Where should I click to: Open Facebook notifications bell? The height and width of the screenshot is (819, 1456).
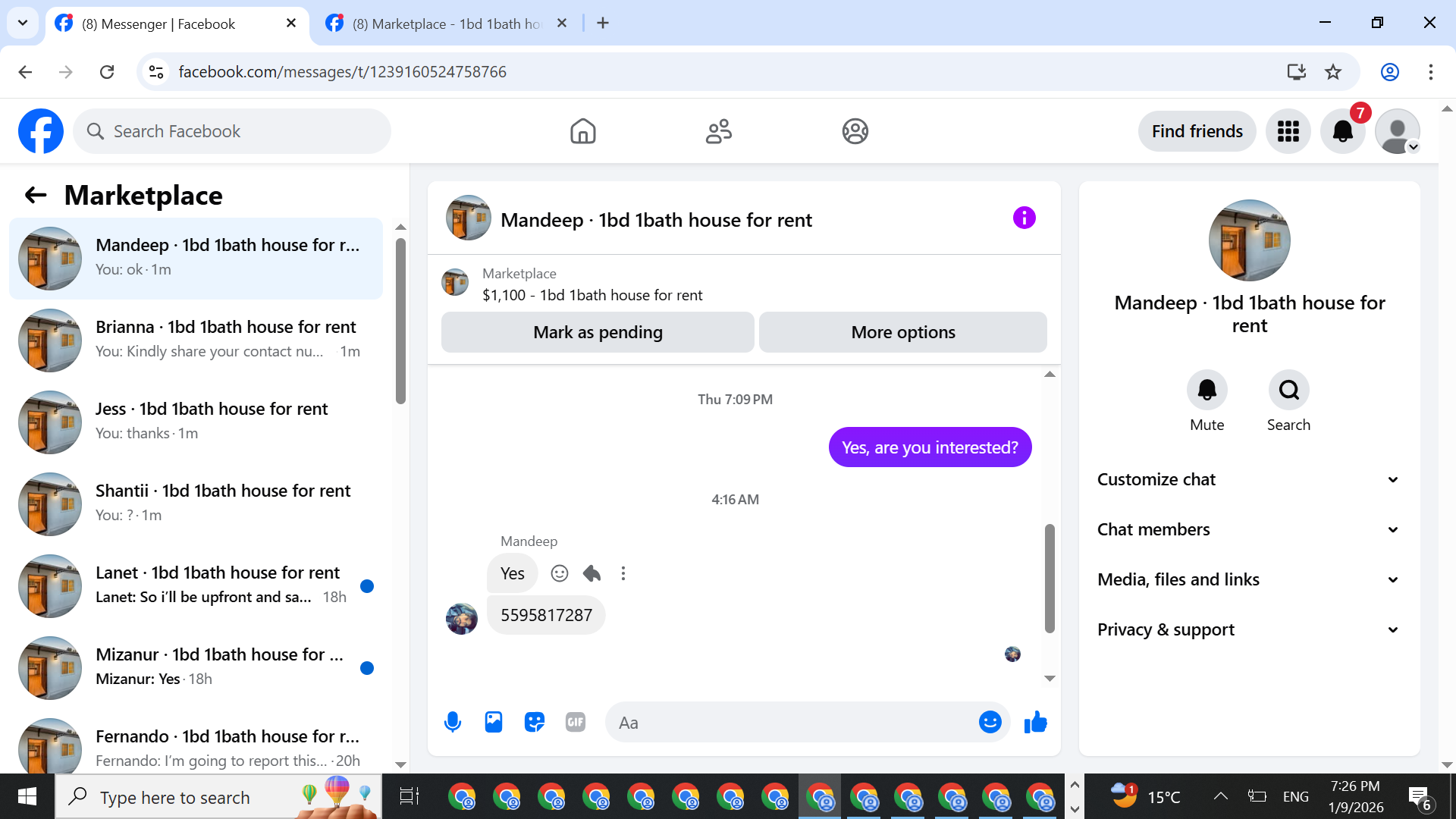[x=1342, y=131]
